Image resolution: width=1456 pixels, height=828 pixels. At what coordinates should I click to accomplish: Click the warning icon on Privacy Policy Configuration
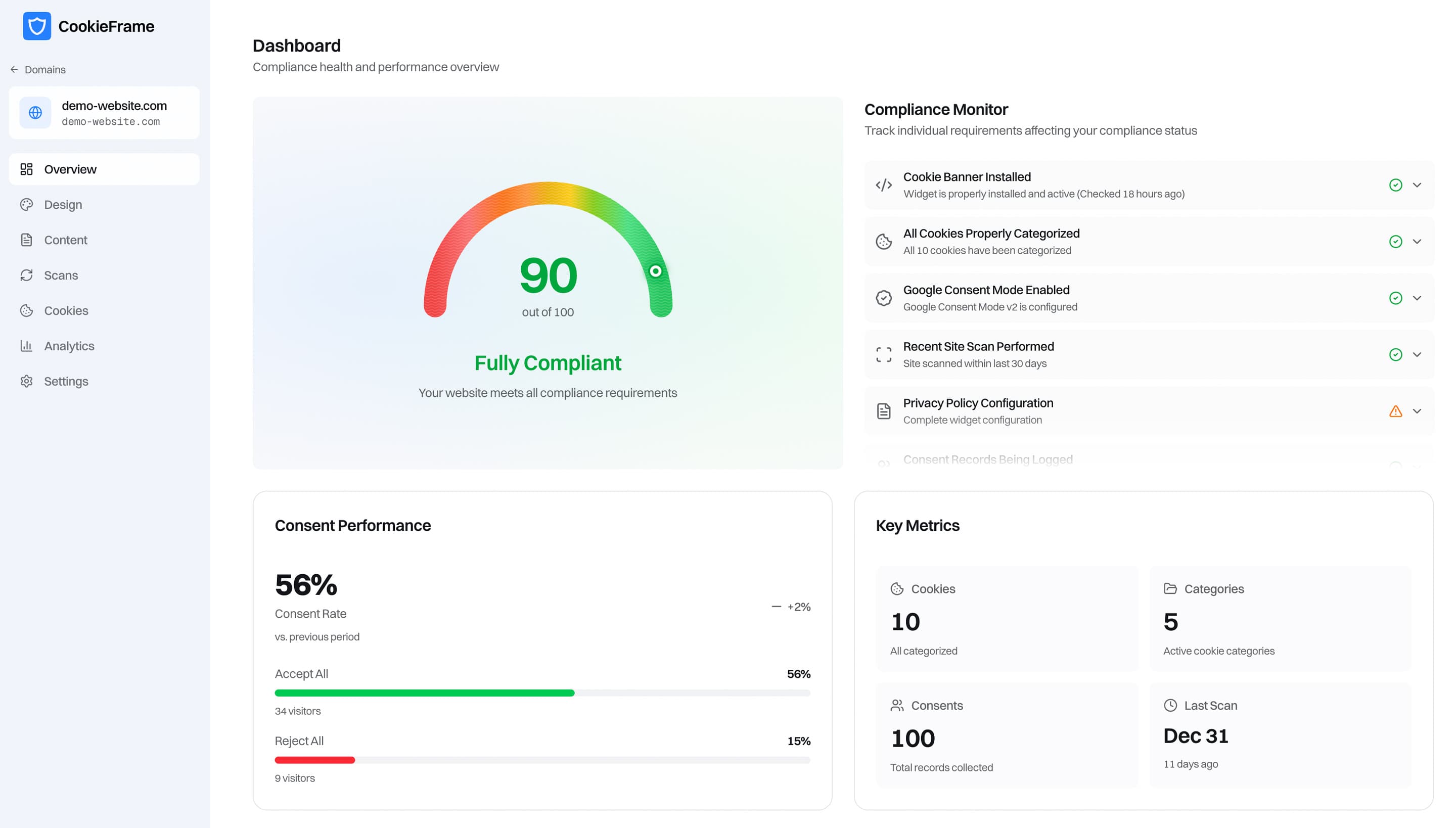pyautogui.click(x=1396, y=411)
